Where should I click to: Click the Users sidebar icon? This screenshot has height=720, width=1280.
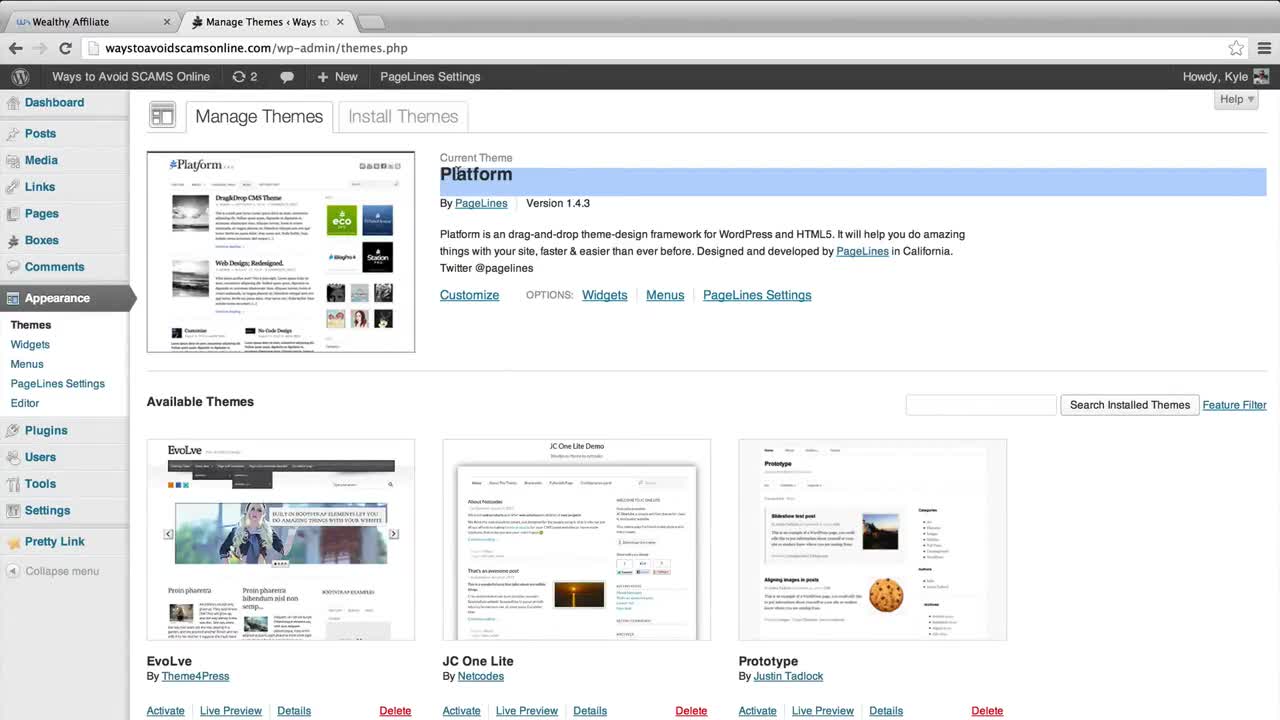[x=12, y=457]
